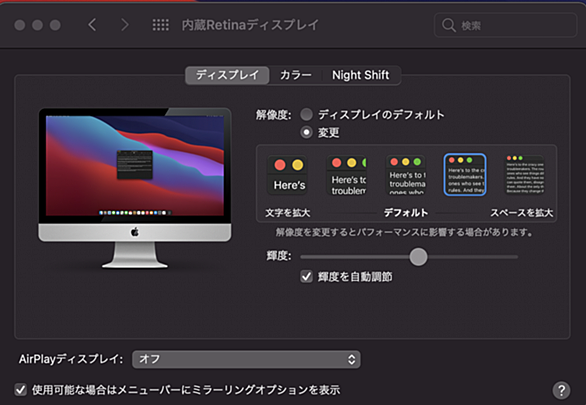The image size is (586, 405).
Task: Go back with the left chevron
Action: point(92,25)
